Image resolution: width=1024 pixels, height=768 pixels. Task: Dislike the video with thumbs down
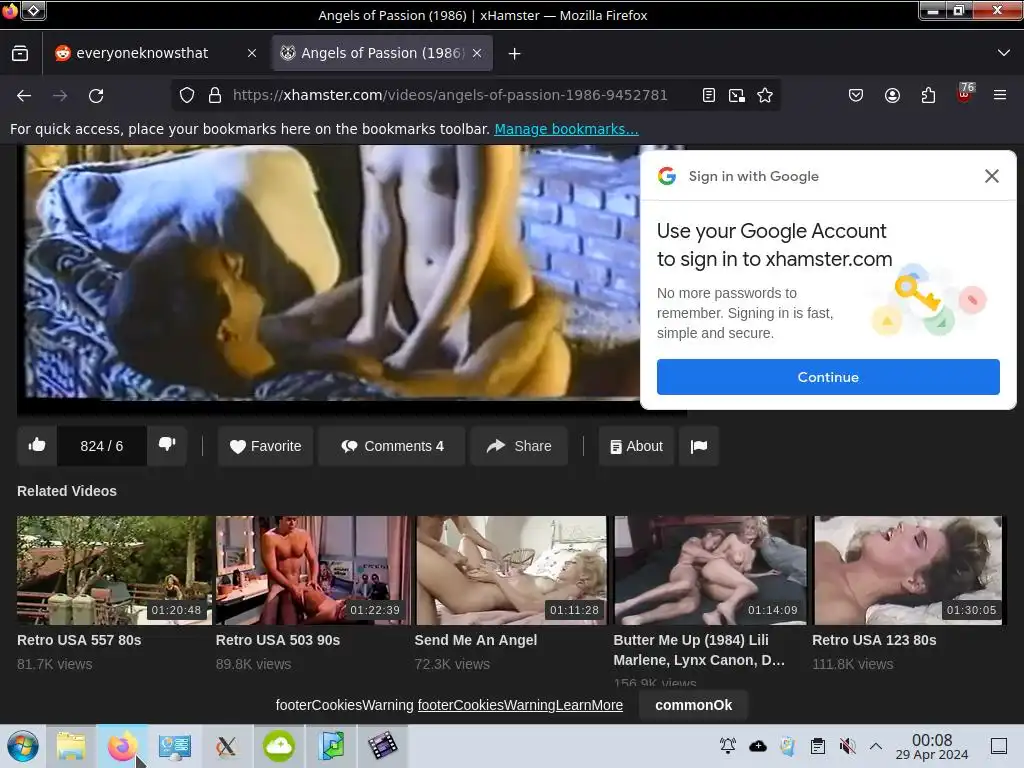(167, 446)
